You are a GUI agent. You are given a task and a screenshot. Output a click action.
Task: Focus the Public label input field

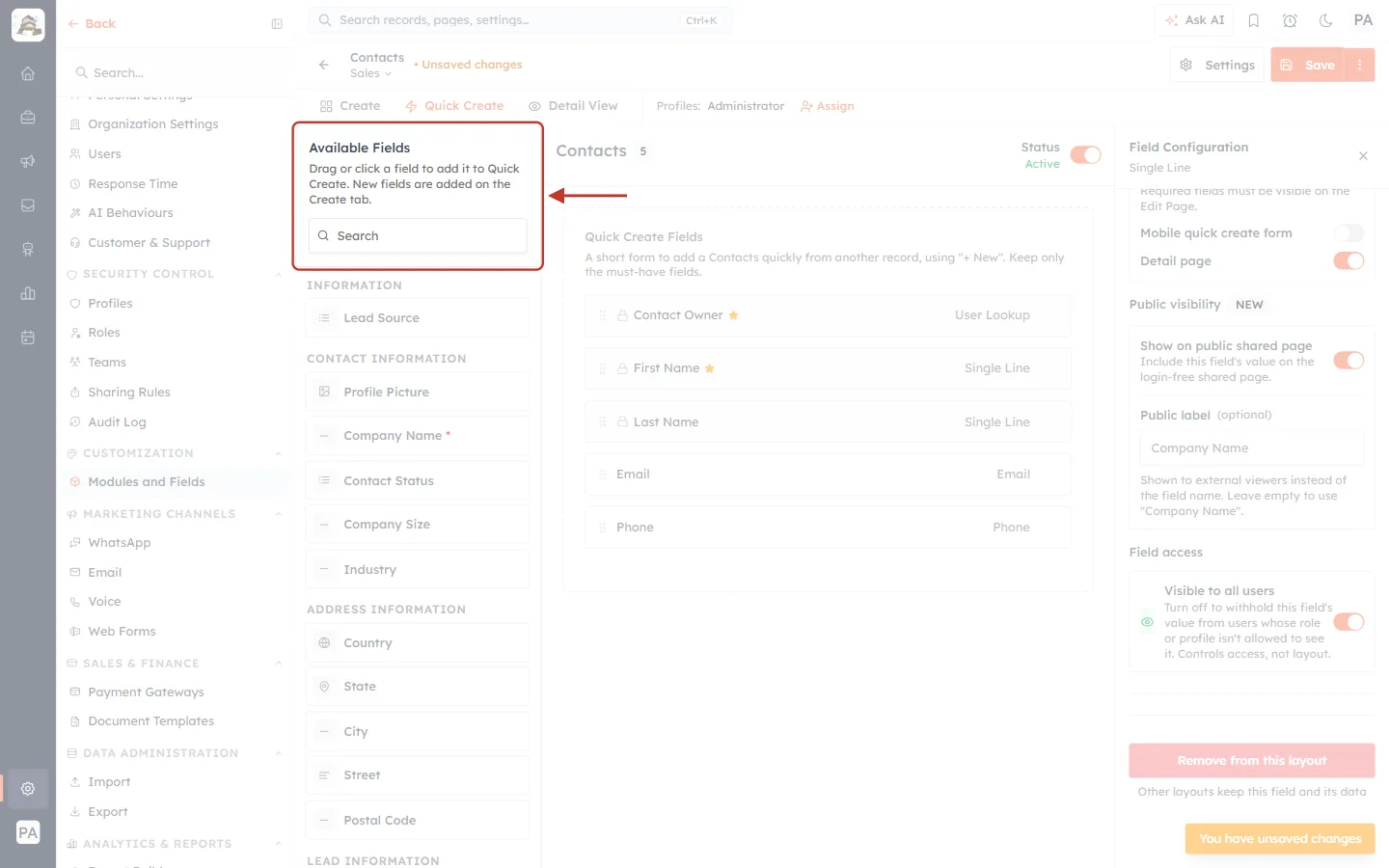coord(1252,448)
